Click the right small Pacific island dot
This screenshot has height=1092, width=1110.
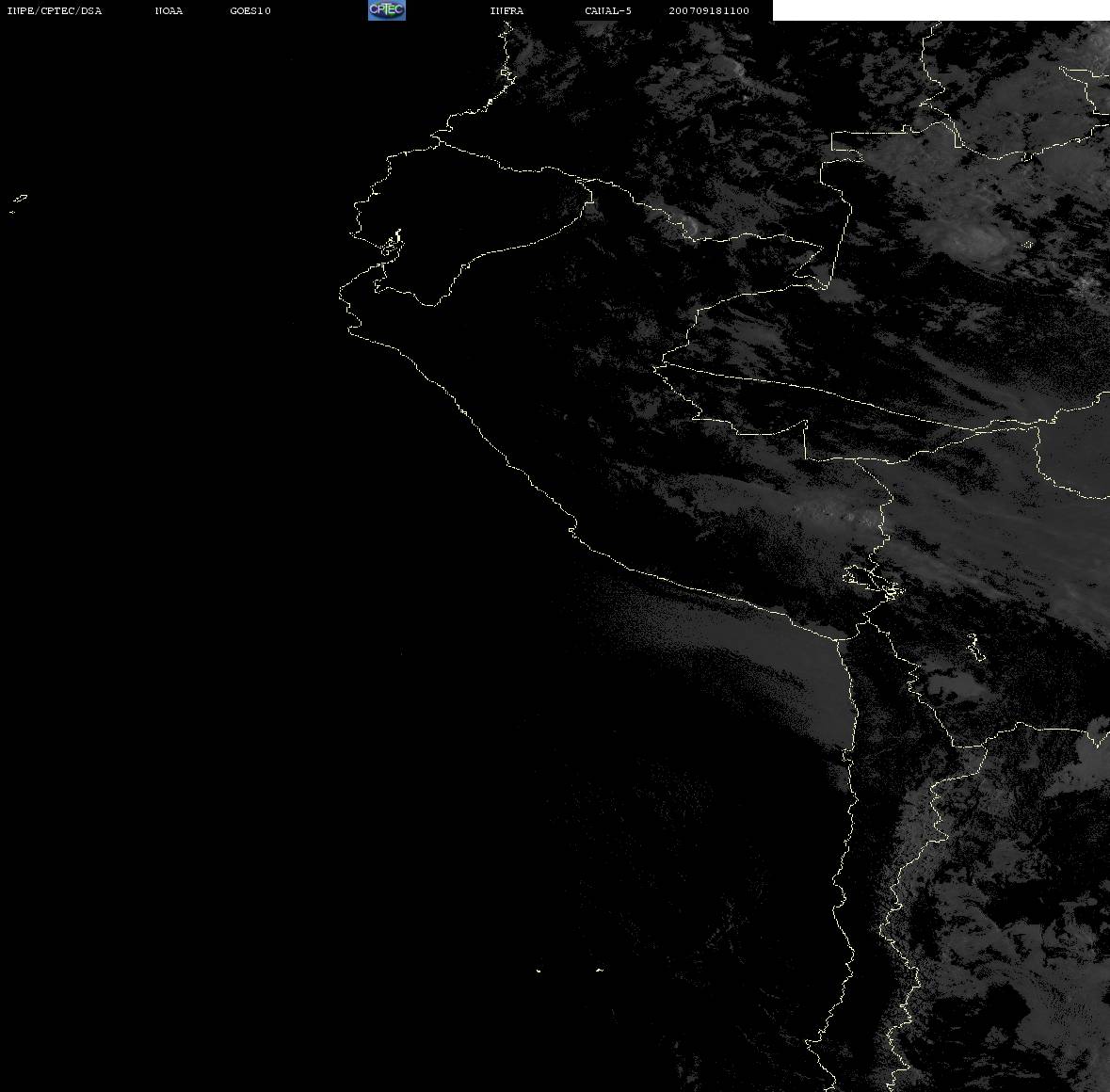[x=600, y=970]
